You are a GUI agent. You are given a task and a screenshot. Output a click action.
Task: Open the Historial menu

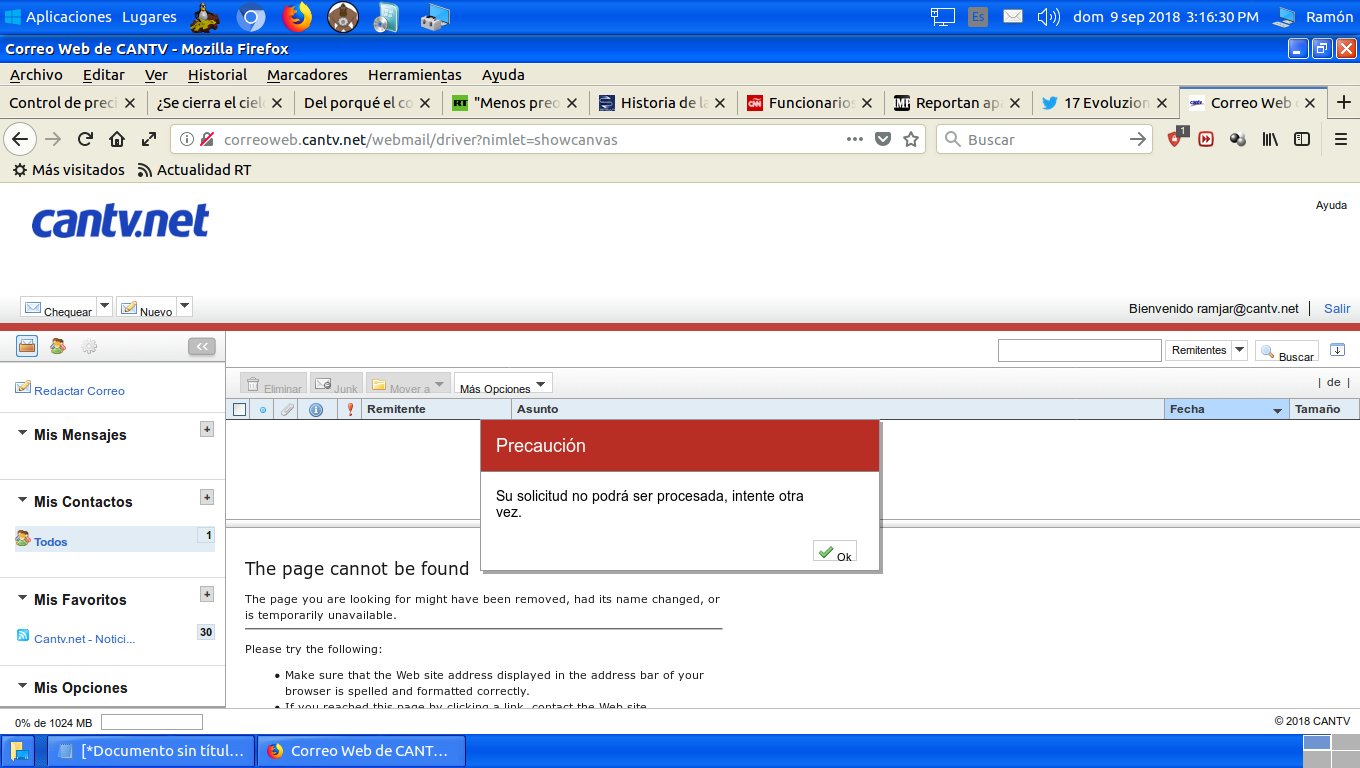click(217, 75)
